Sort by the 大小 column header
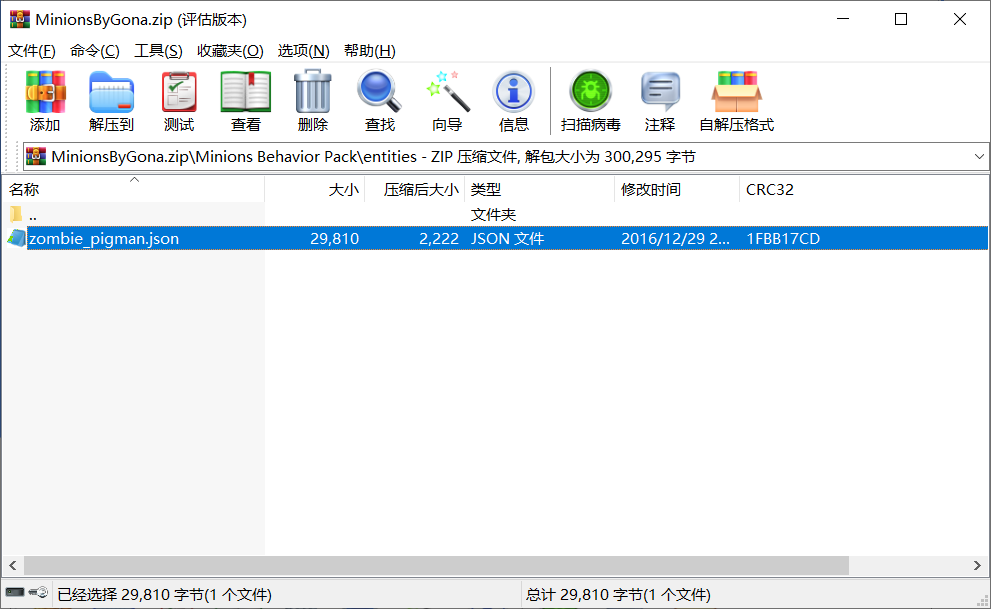The image size is (991, 609). pos(343,189)
